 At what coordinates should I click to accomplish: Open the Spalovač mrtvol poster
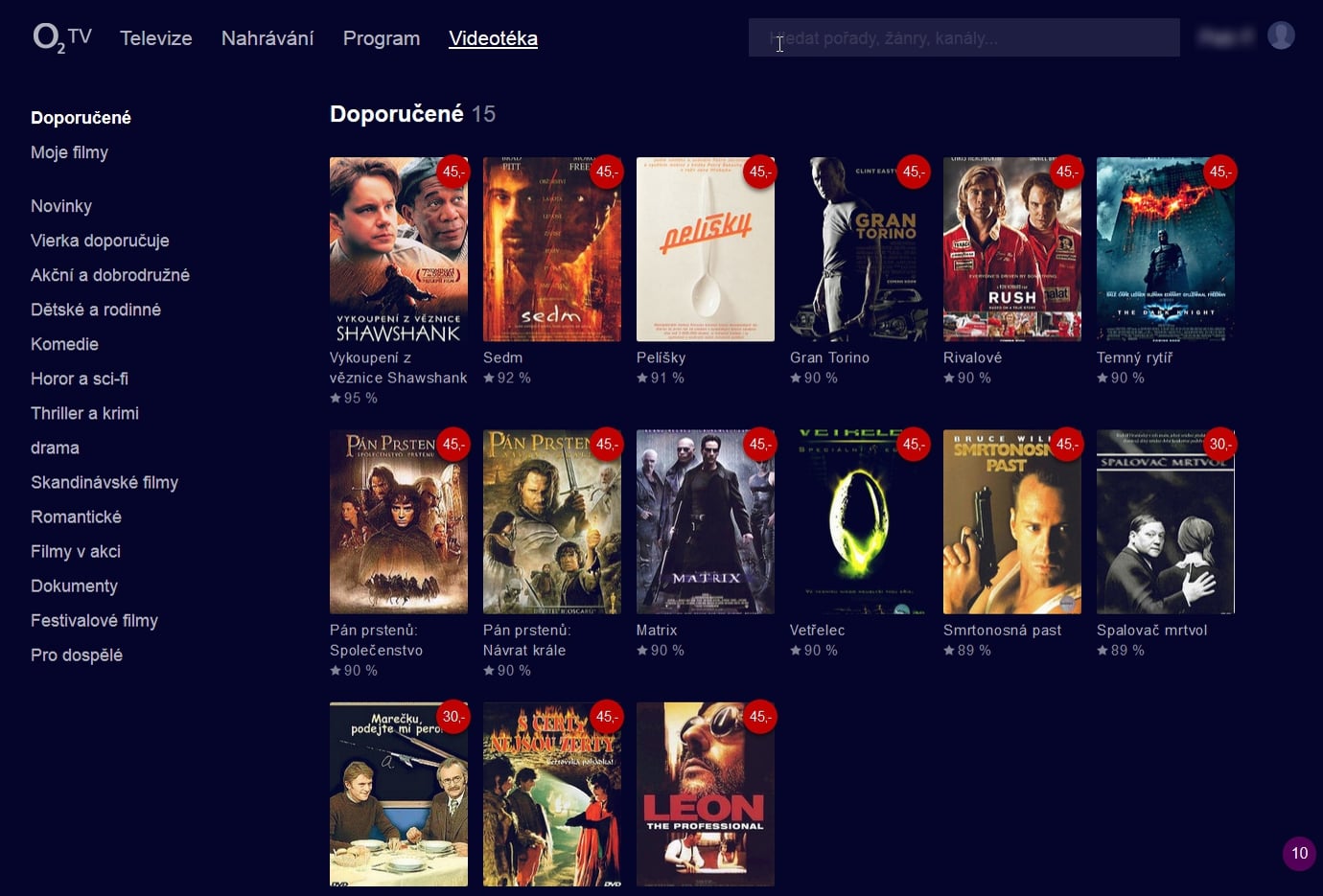[x=1166, y=521]
